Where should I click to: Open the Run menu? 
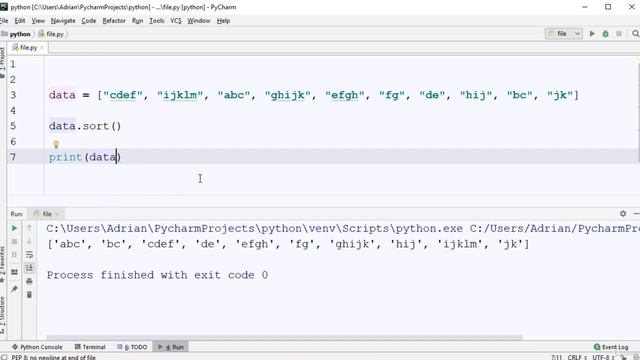pos(138,21)
